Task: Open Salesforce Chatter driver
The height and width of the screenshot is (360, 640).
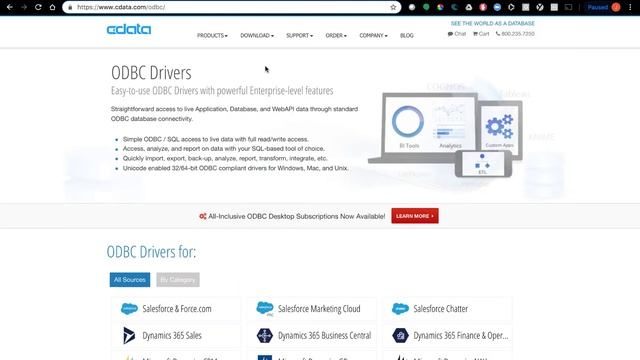Action: click(447, 309)
